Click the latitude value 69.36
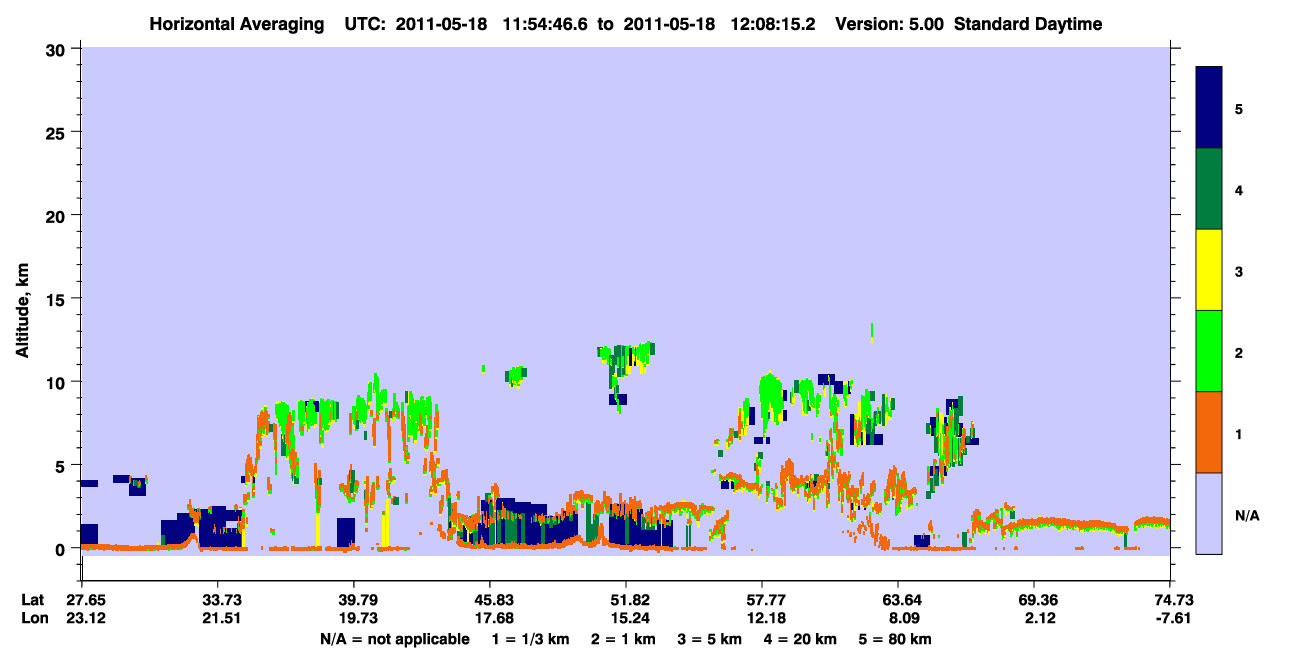Image resolution: width=1300 pixels, height=667 pixels. 1034,600
